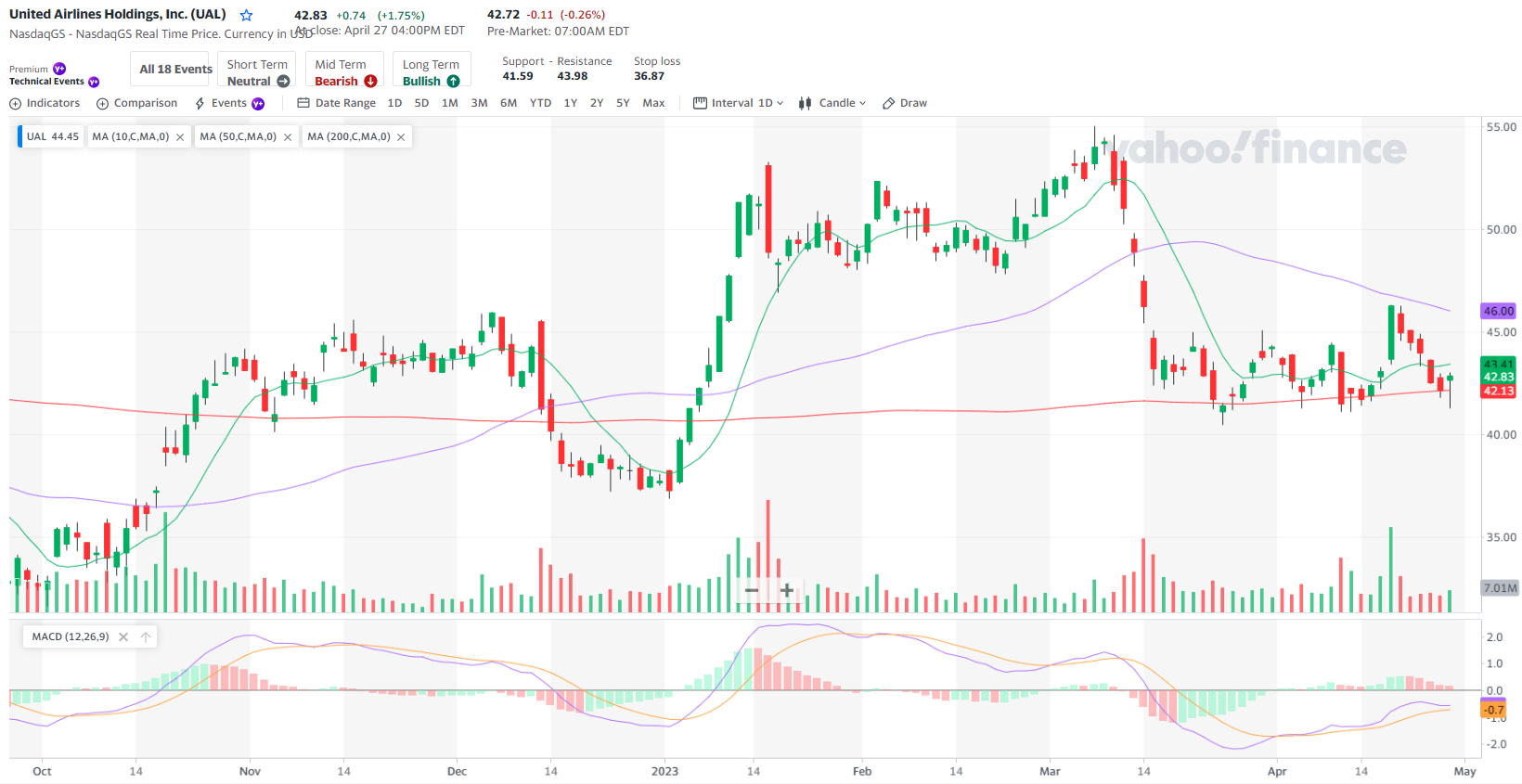Select the 6M date range
The width and height of the screenshot is (1522, 784).
click(509, 103)
